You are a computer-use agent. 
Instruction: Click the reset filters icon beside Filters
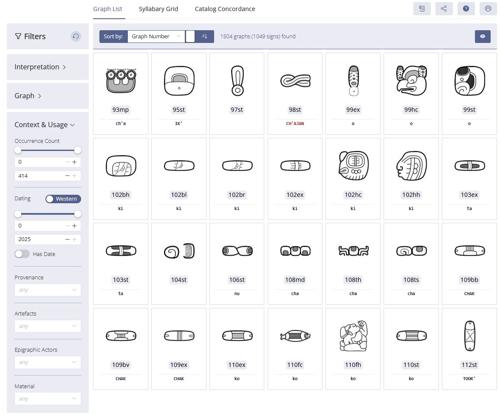76,36
